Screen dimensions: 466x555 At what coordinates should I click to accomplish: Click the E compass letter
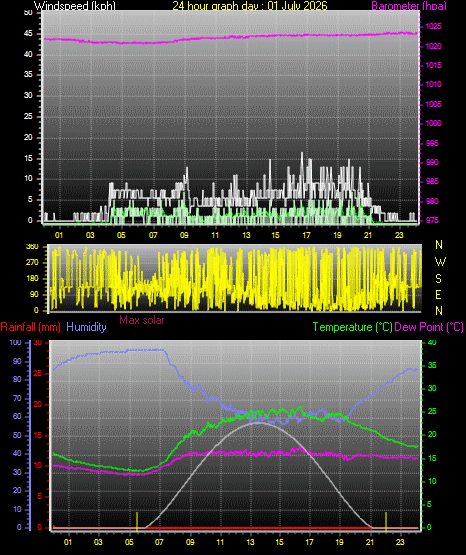tap(438, 295)
